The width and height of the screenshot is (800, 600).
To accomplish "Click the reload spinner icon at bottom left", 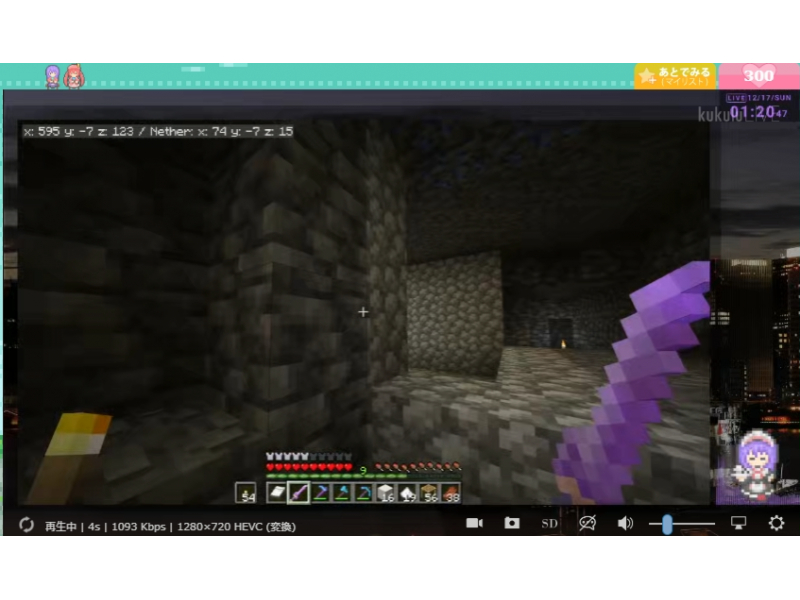I will [x=27, y=525].
